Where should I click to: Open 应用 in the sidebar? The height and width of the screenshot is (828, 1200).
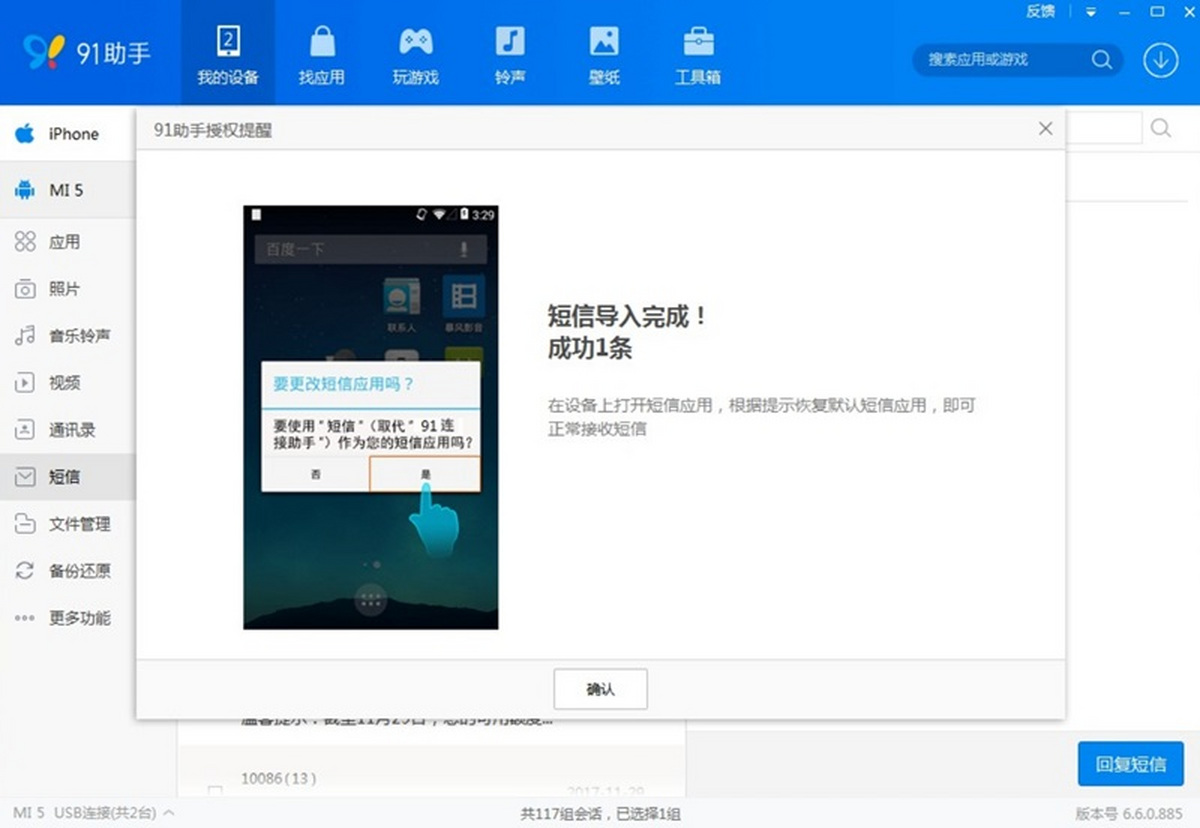pos(67,242)
